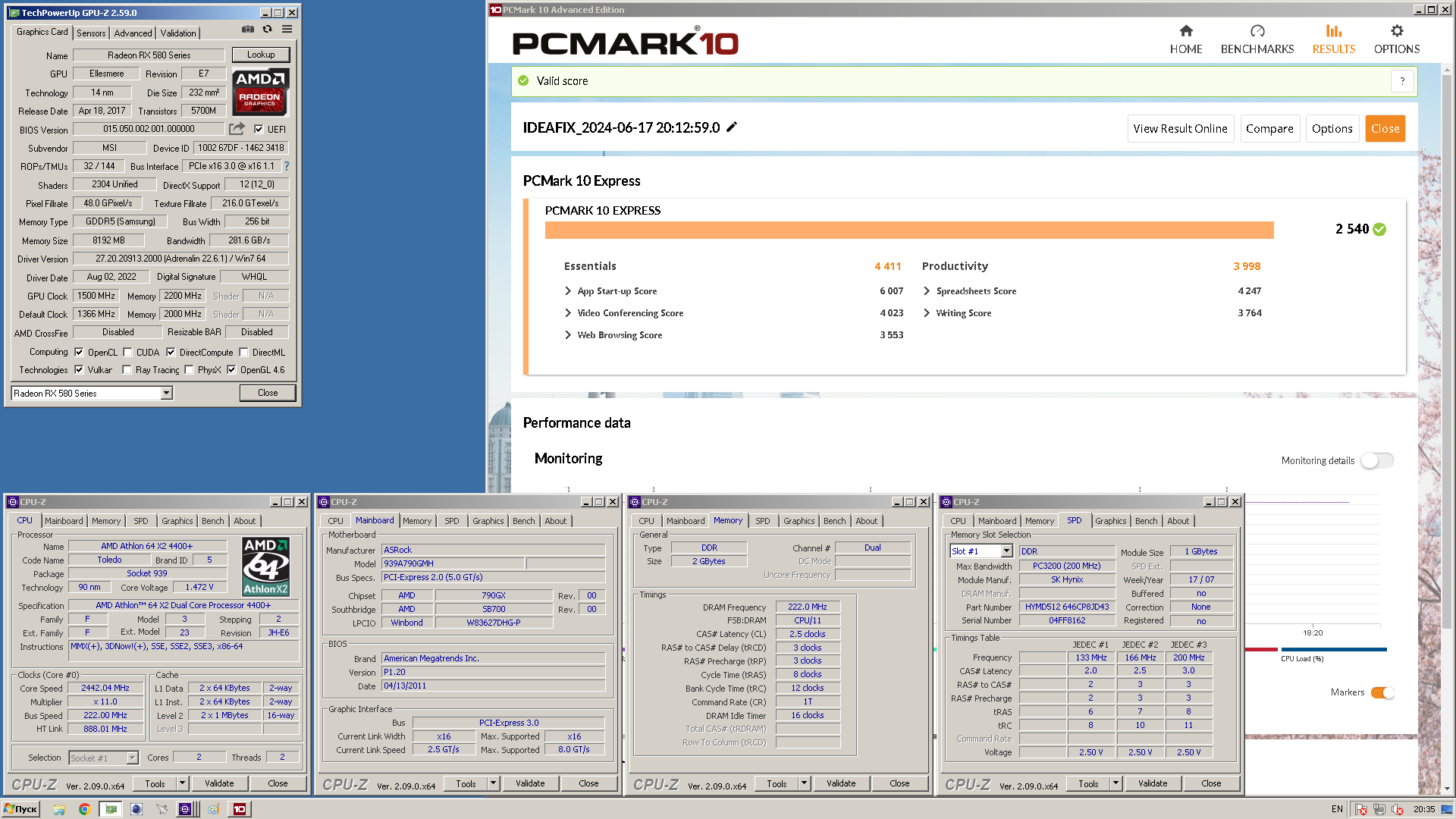
Task: Open the Socket #1 selection dropdown
Action: (x=132, y=758)
